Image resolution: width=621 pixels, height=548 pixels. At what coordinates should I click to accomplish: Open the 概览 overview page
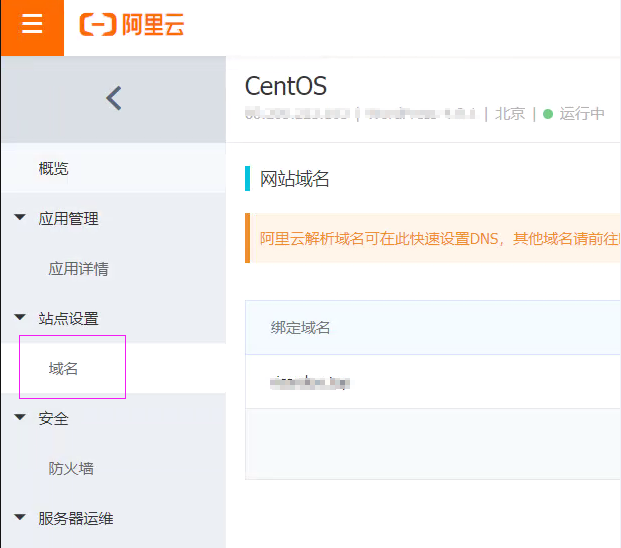pyautogui.click(x=54, y=169)
